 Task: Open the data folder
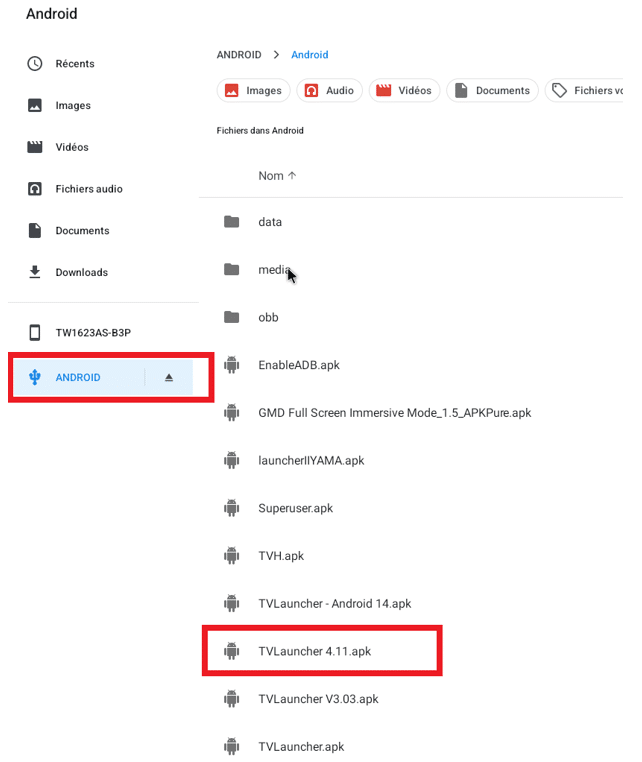pyautogui.click(x=270, y=222)
